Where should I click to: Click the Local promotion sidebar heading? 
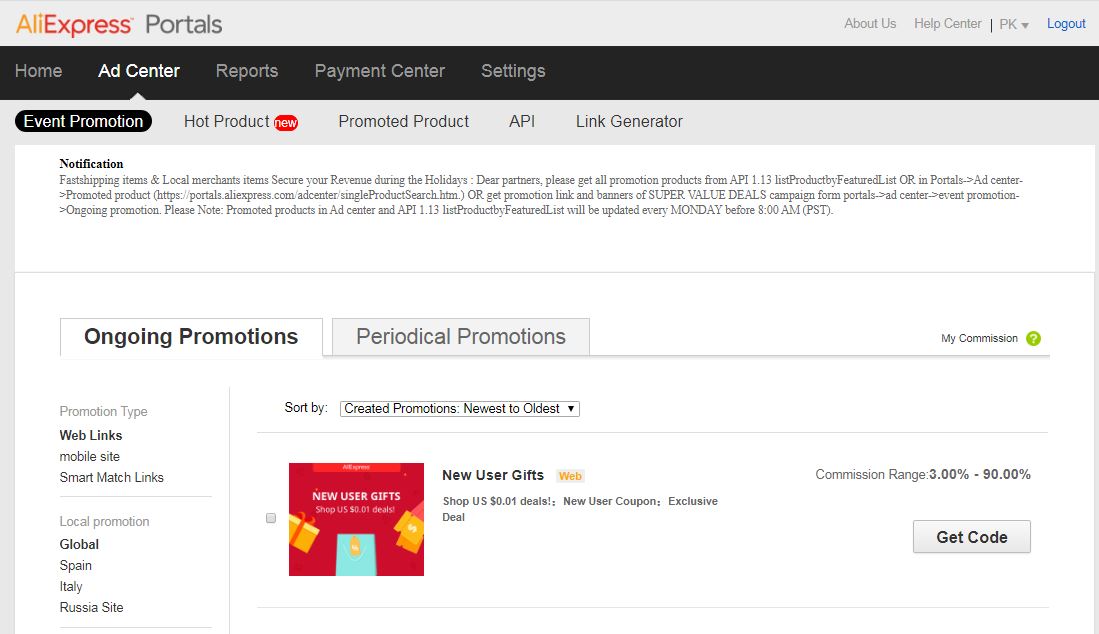tap(104, 521)
